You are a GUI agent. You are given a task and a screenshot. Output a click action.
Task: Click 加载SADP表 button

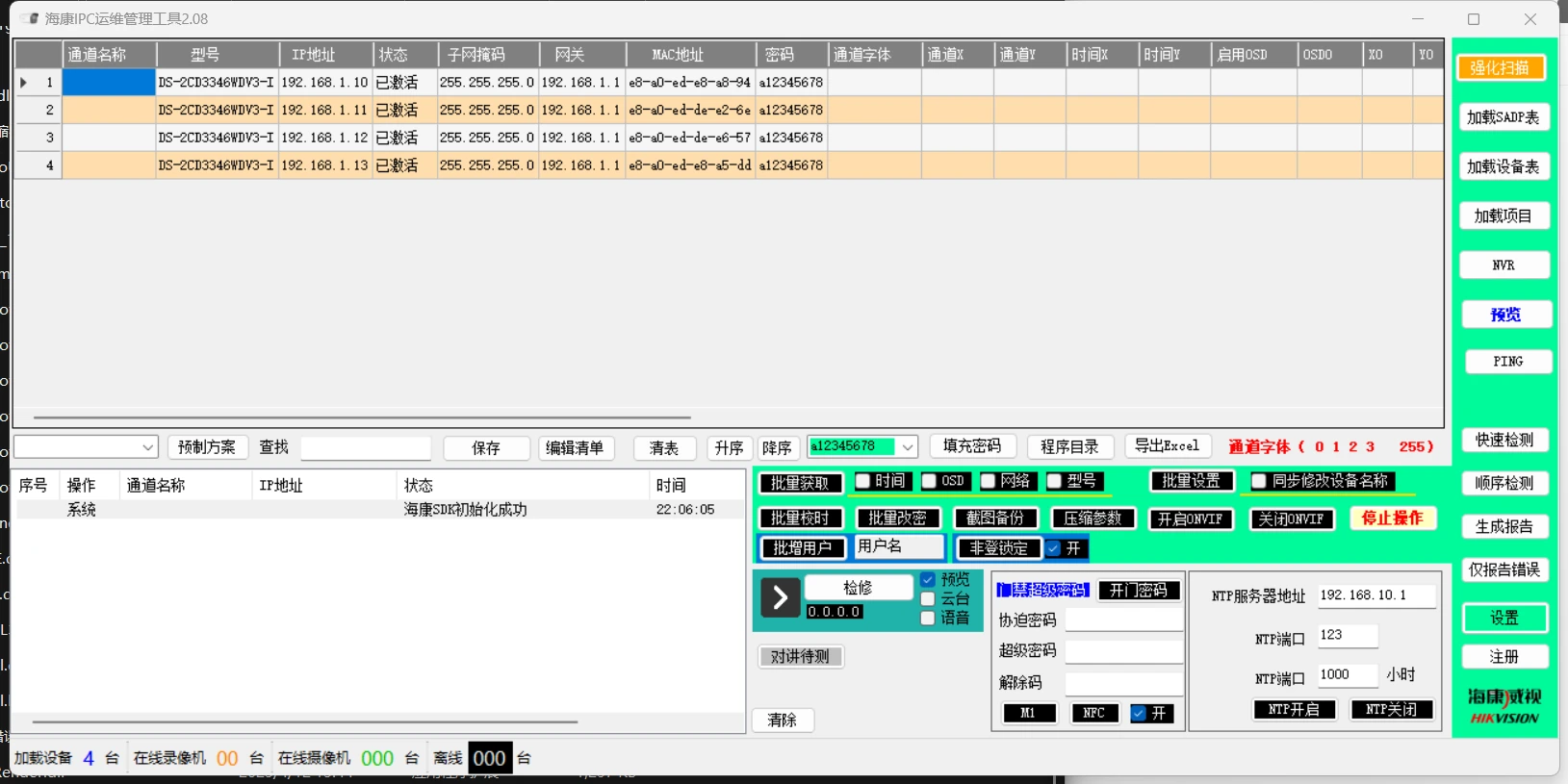point(1504,117)
